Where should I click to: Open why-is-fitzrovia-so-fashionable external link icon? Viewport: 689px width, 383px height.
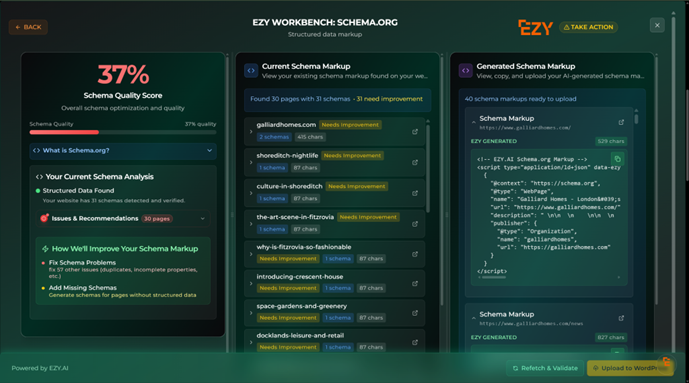pos(415,254)
